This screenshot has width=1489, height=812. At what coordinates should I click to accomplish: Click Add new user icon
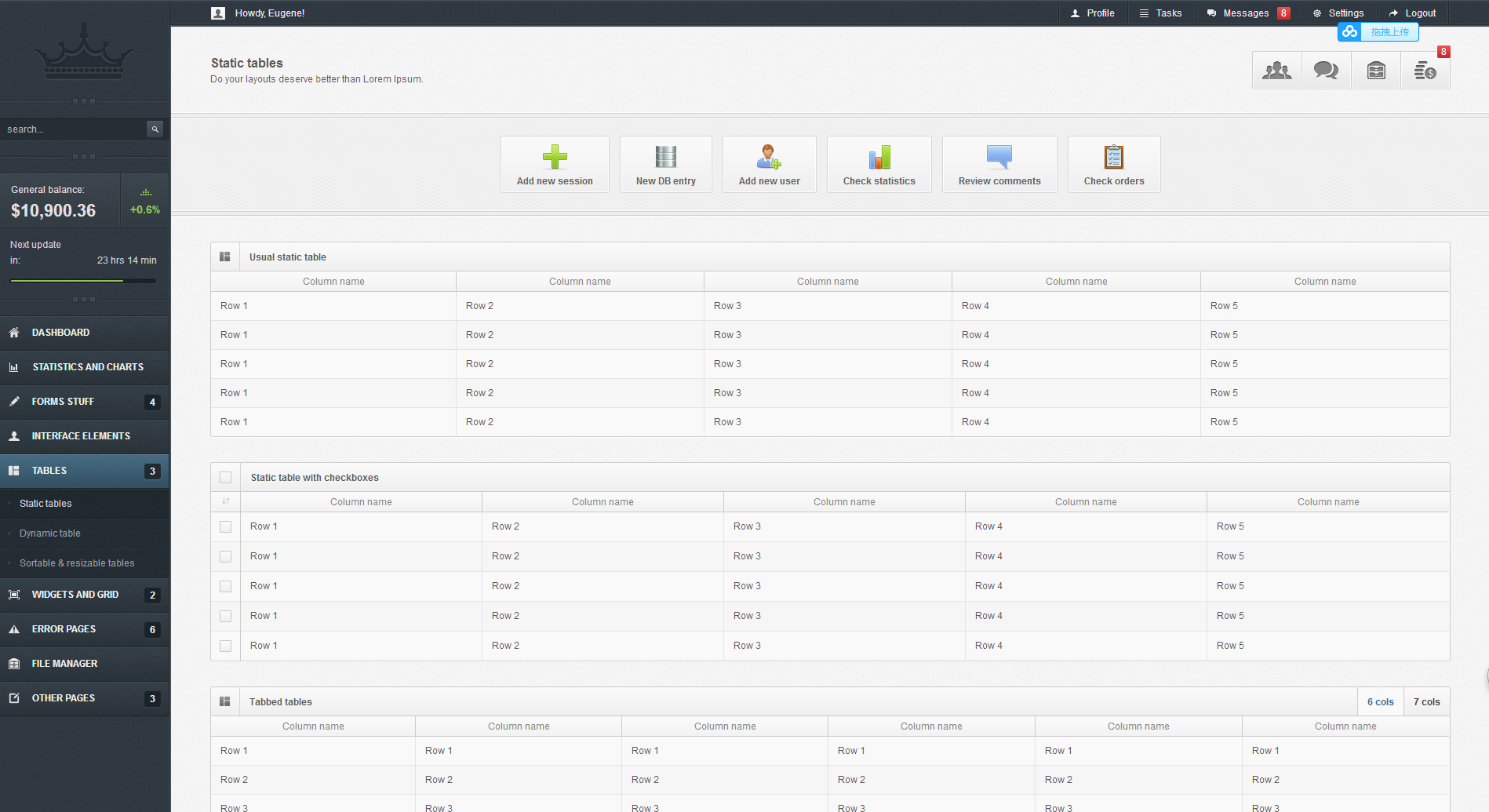(769, 157)
